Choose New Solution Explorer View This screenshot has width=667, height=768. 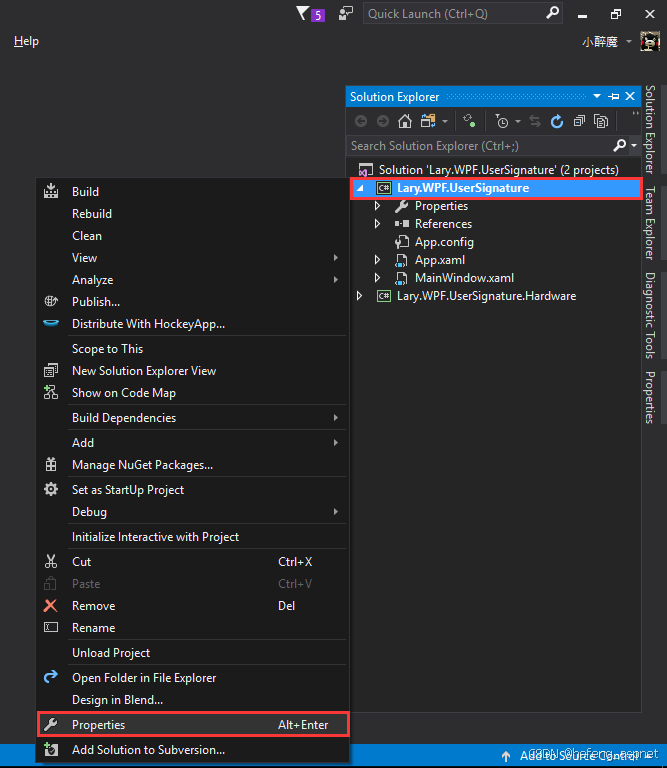pos(192,371)
